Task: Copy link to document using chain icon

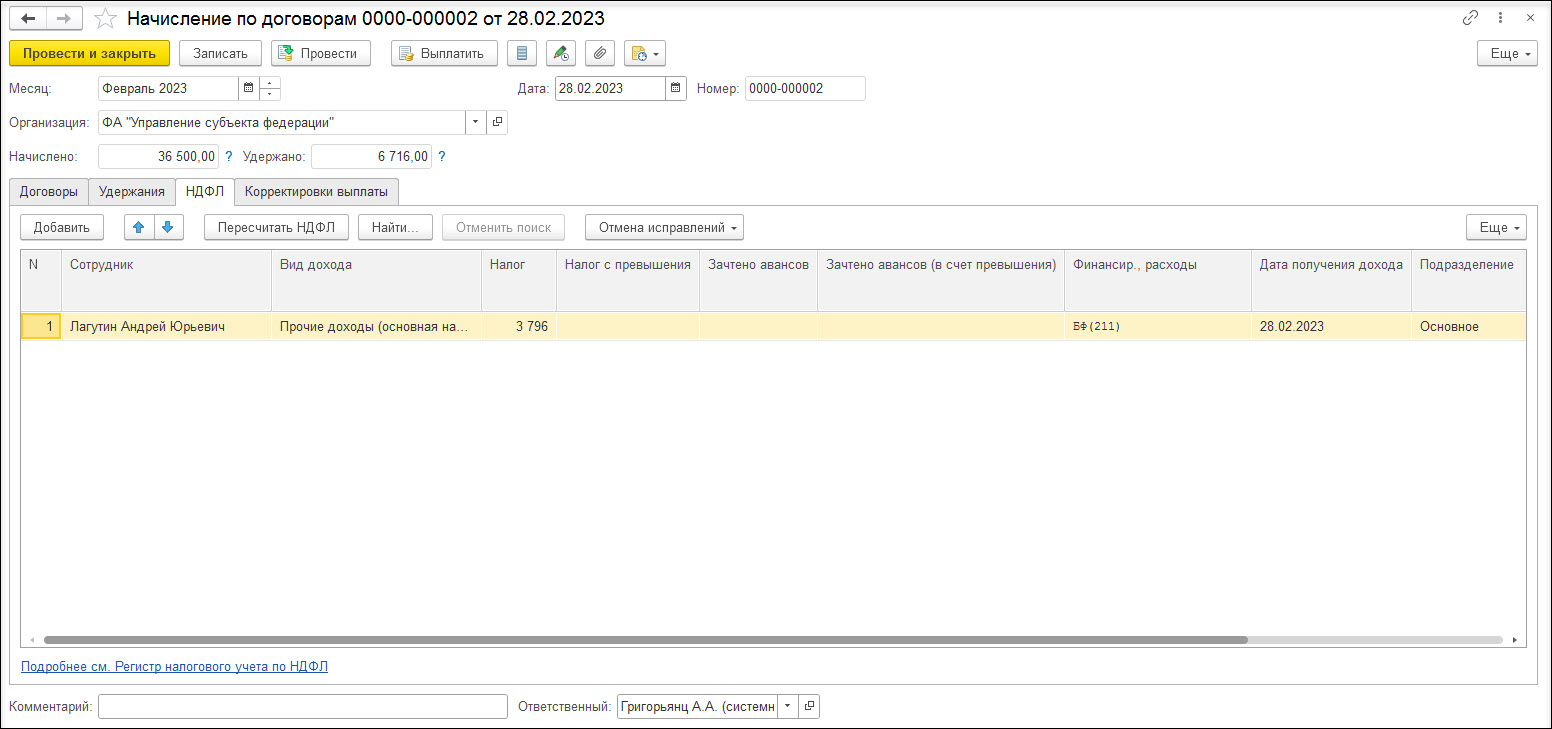Action: tap(1470, 18)
